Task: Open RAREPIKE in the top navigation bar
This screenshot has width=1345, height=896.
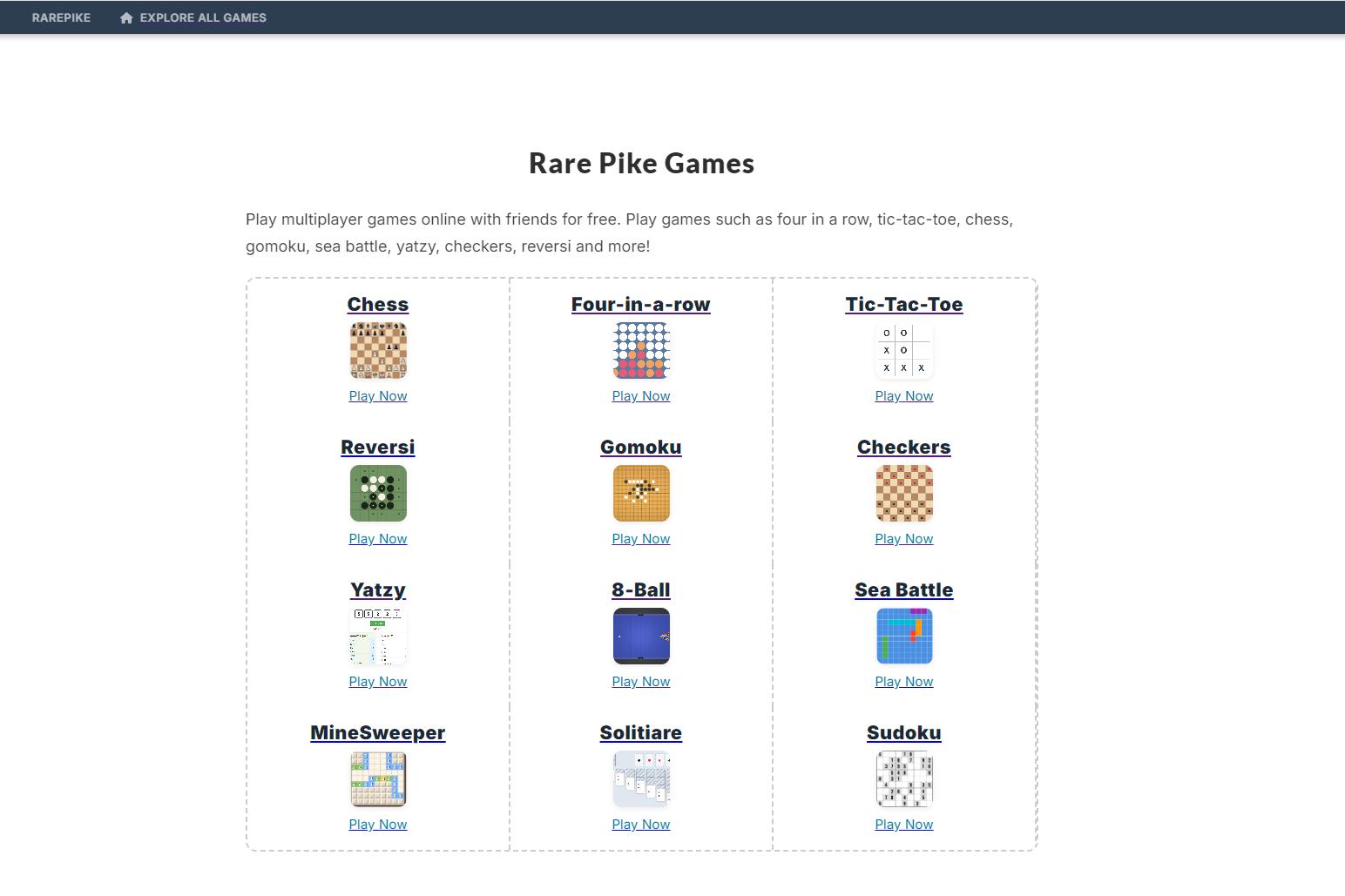Action: coord(61,17)
